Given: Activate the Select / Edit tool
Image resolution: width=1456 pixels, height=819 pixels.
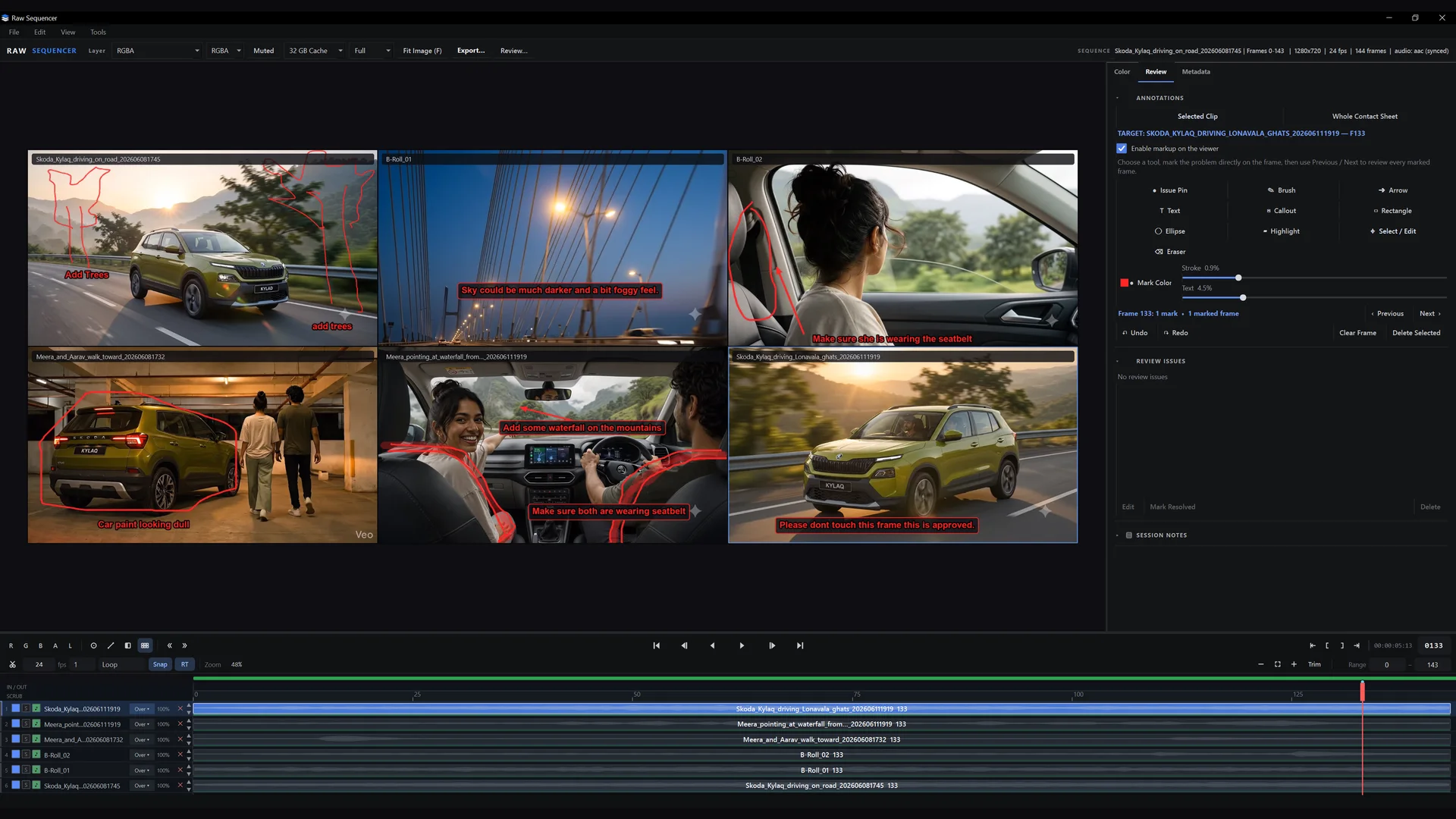Looking at the screenshot, I should coord(1393,231).
